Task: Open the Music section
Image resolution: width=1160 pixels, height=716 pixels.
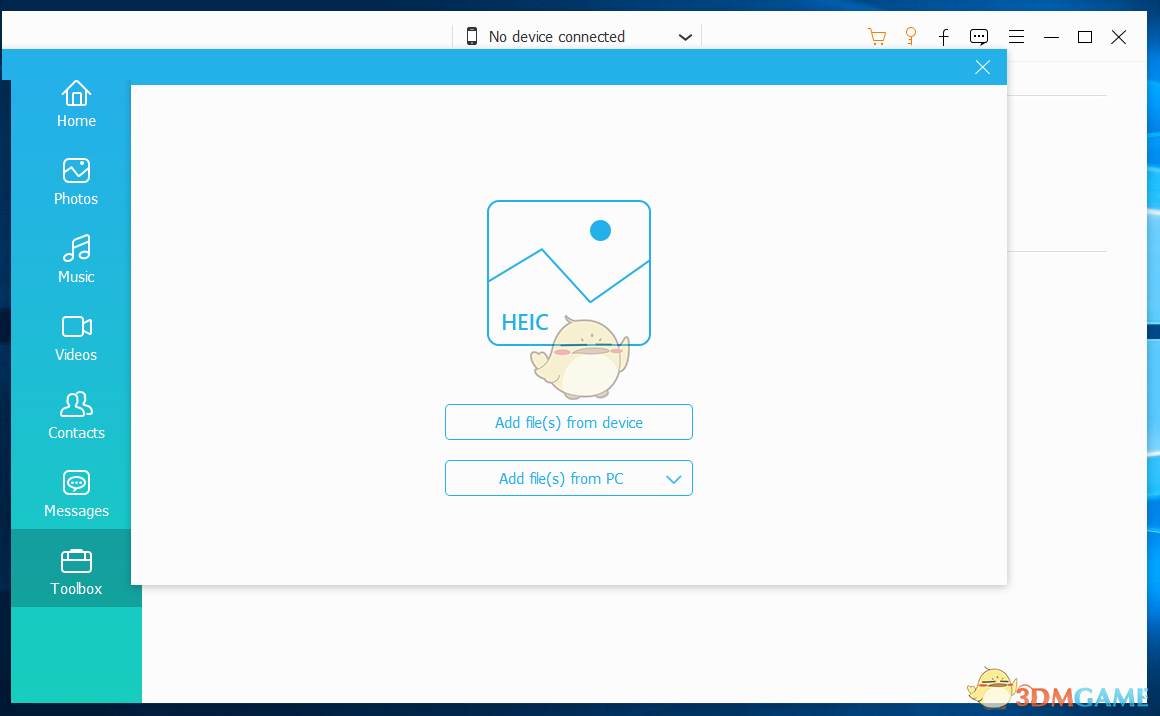Action: pos(76,260)
